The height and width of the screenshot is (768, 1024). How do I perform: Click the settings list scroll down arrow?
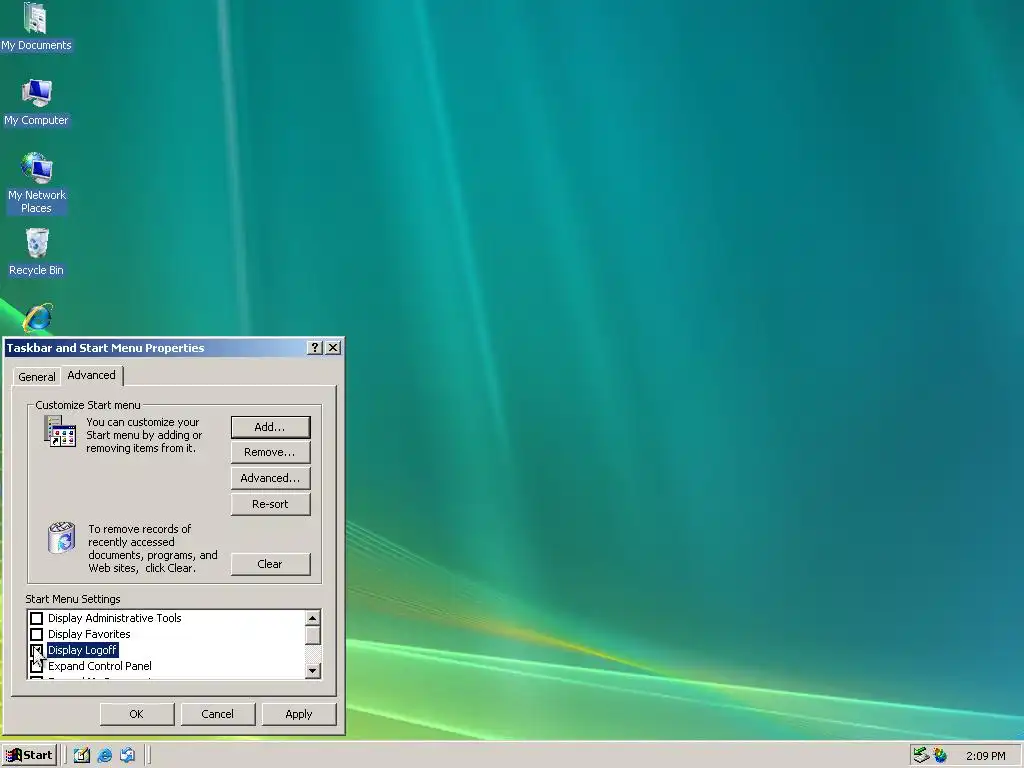pyautogui.click(x=313, y=671)
